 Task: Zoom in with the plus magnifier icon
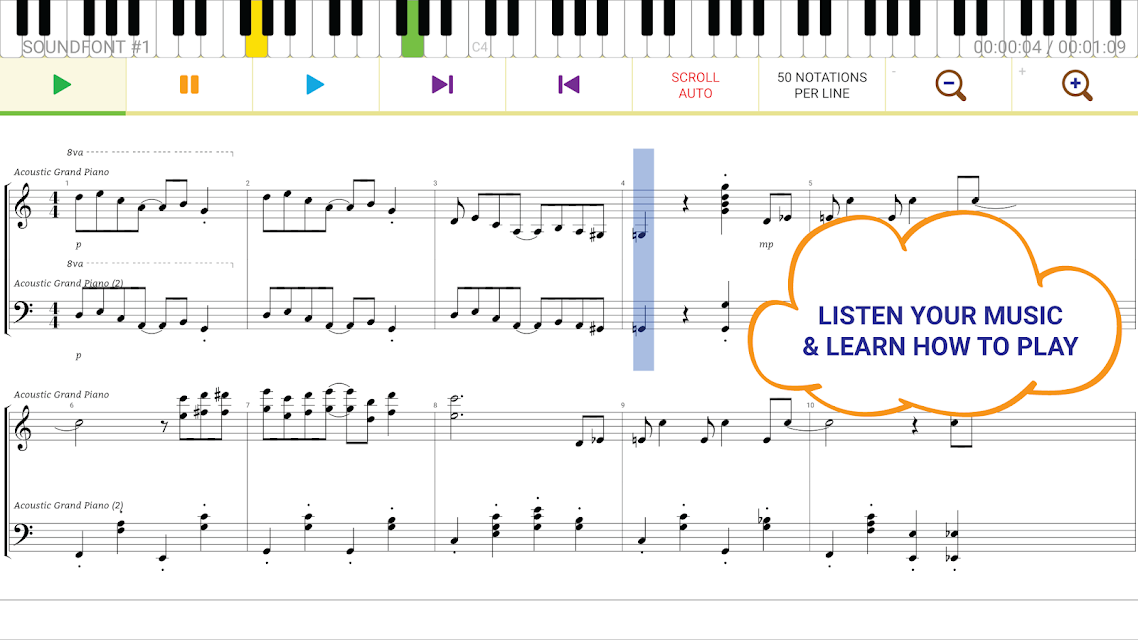click(x=1077, y=86)
